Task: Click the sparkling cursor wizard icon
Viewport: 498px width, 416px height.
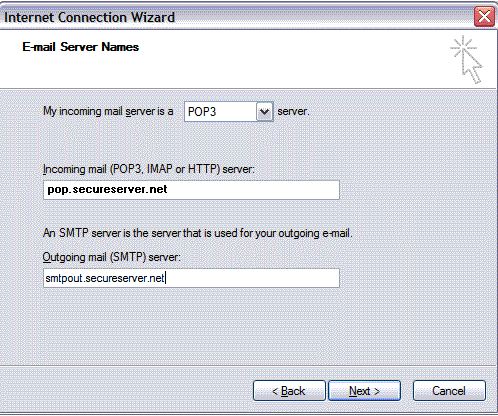Action: click(467, 59)
